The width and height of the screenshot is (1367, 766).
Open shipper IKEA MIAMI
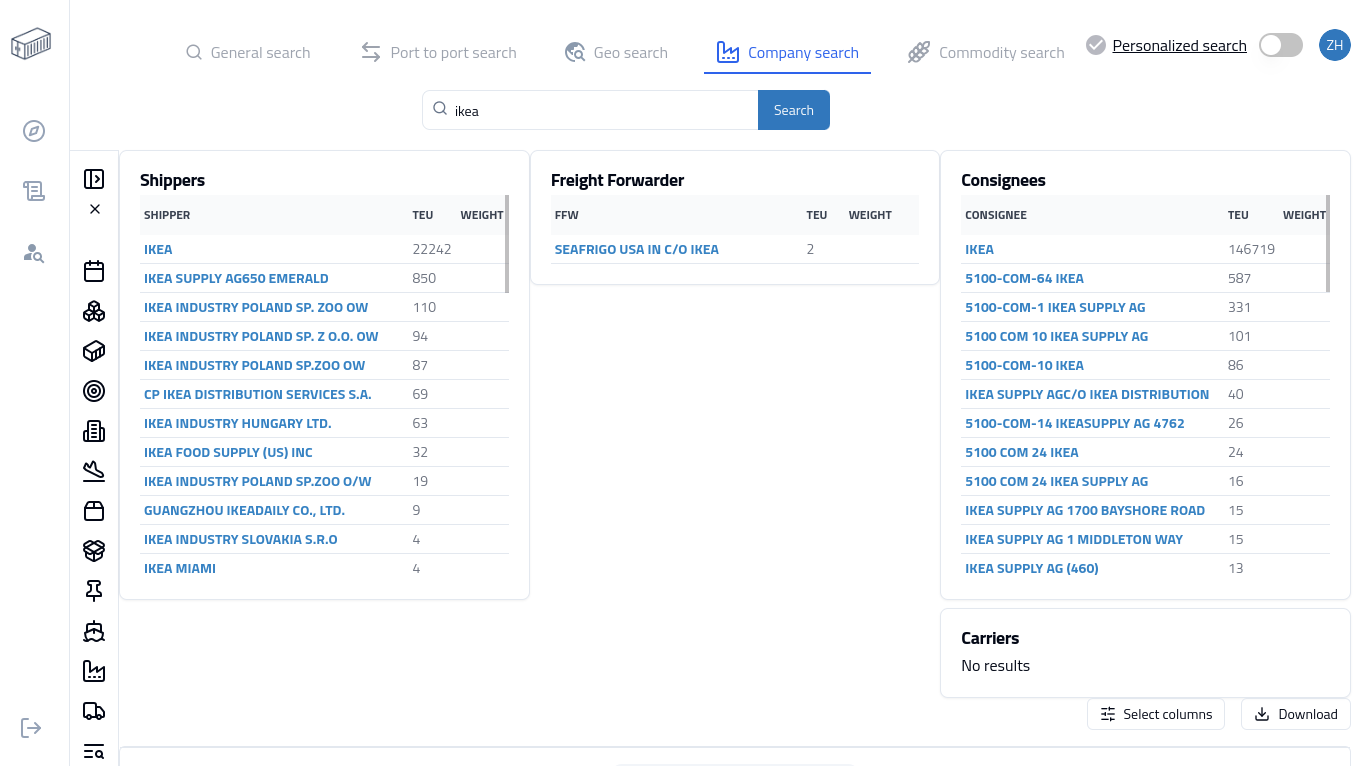coord(180,568)
